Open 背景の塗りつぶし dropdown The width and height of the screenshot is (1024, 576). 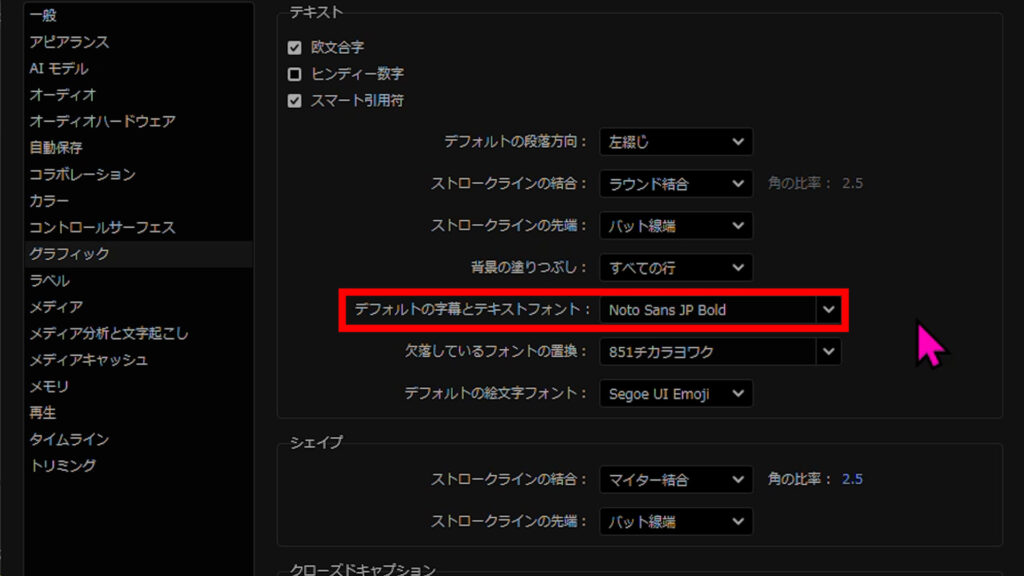coord(676,268)
